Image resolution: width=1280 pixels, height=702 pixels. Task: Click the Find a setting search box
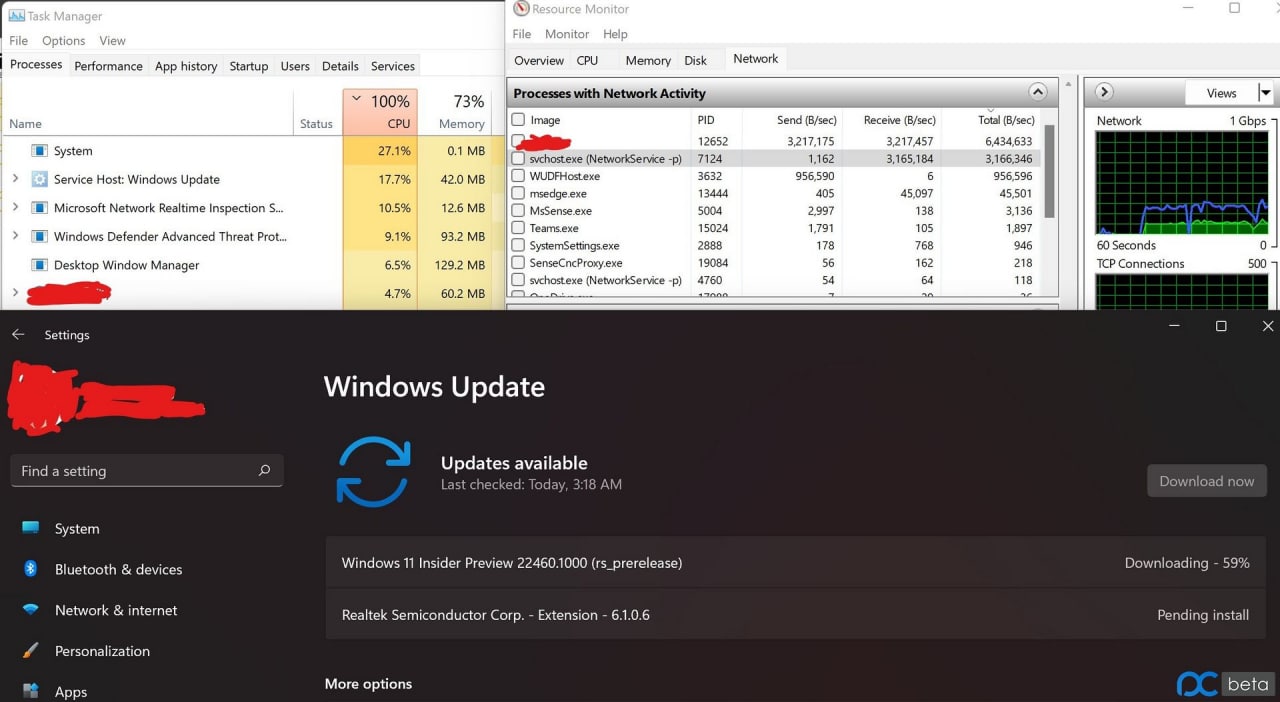(147, 470)
